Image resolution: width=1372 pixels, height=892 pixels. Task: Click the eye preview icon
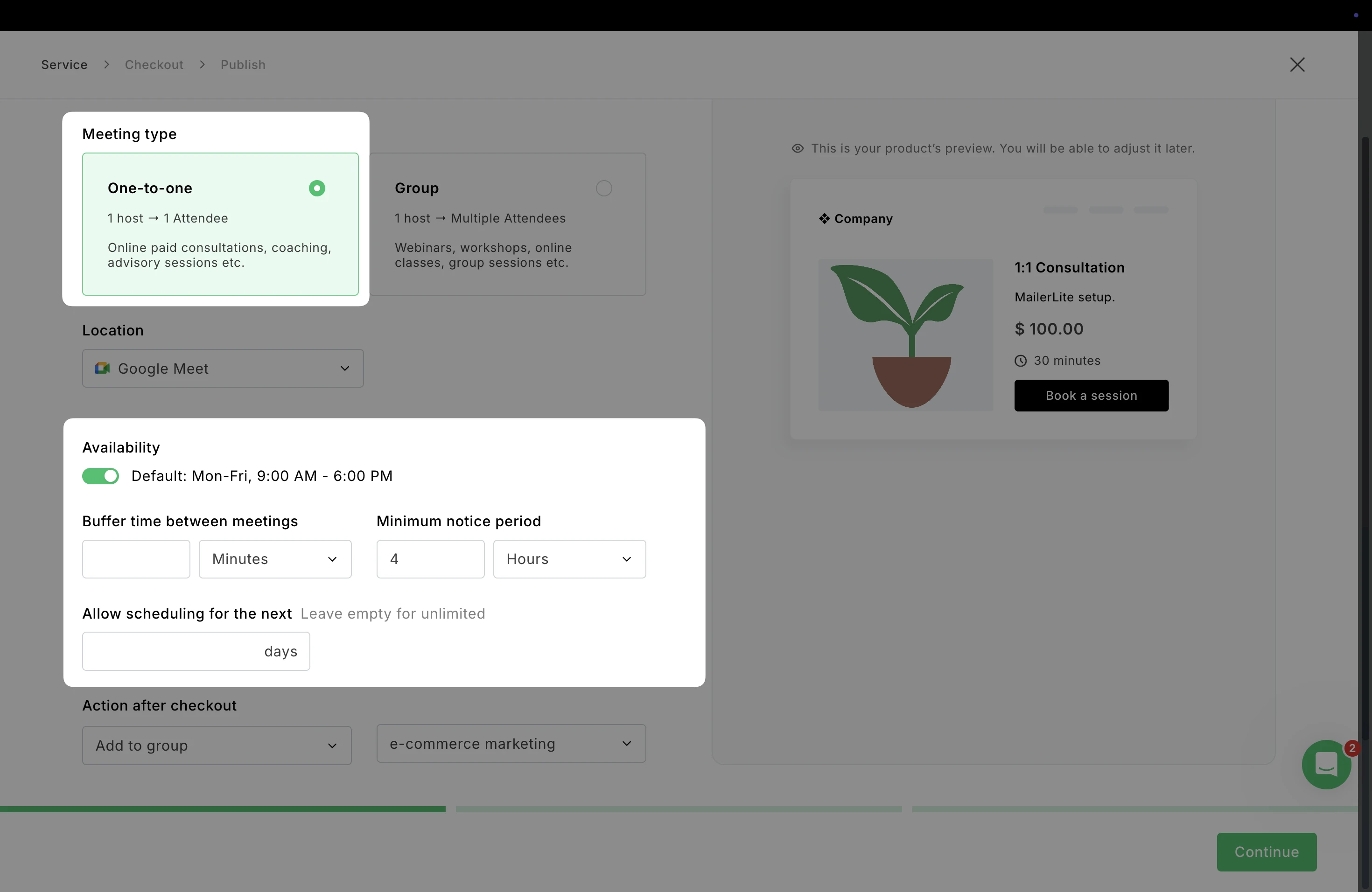[797, 149]
